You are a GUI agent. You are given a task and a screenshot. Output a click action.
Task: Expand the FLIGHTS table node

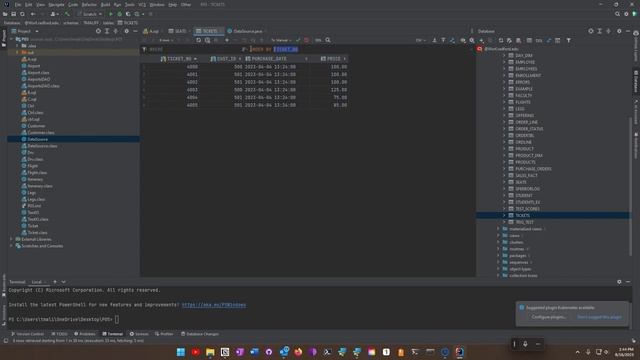[x=504, y=102]
